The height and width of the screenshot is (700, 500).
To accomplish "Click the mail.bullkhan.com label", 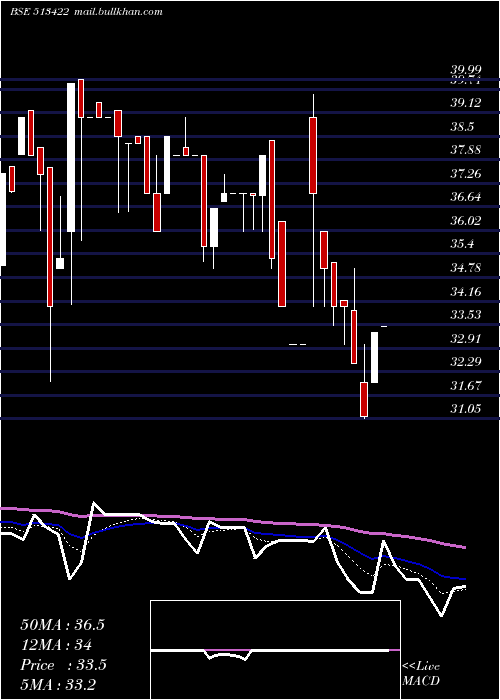I will click(118, 12).
